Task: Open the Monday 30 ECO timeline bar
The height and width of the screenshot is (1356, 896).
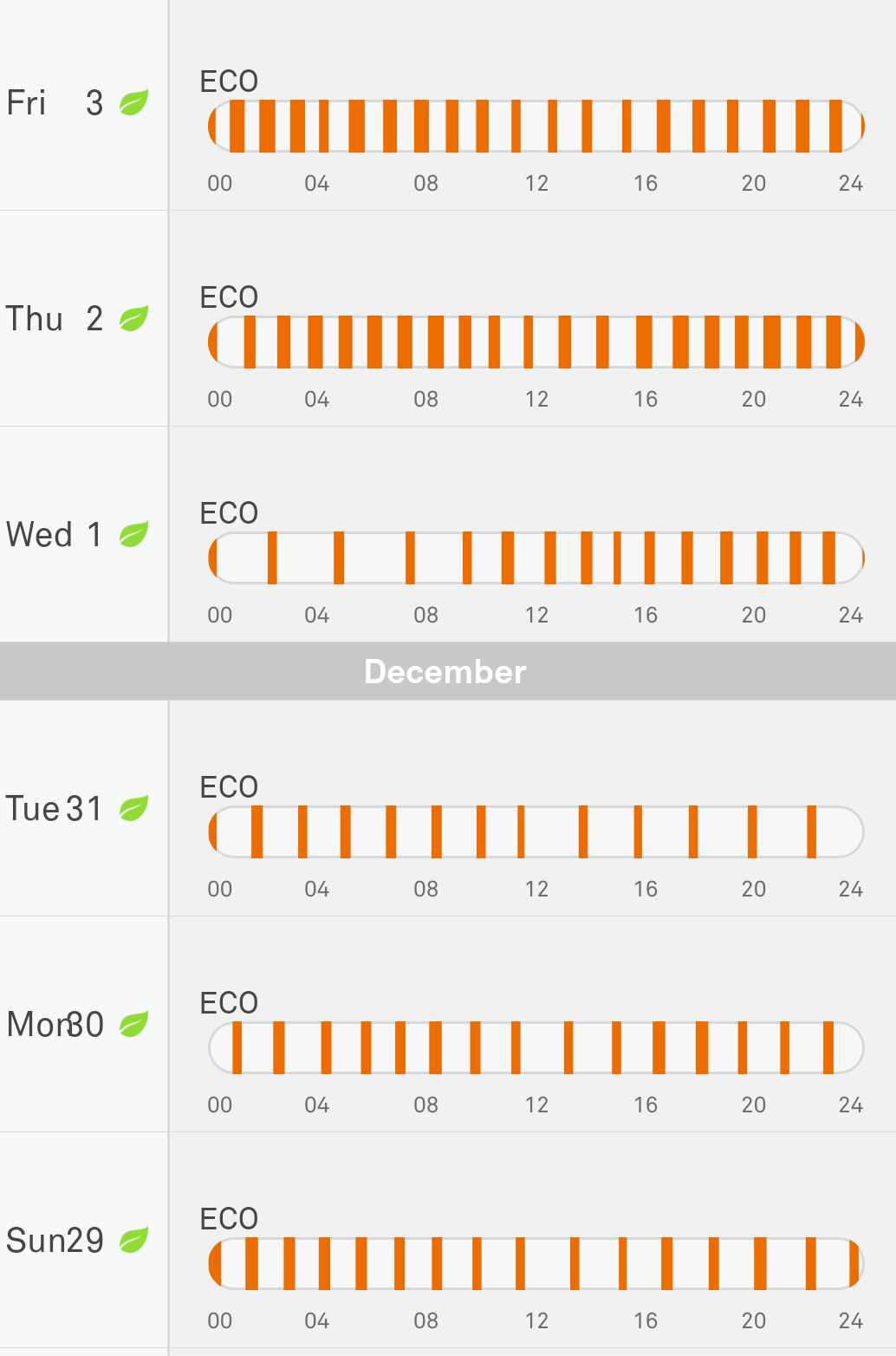Action: (x=536, y=1048)
